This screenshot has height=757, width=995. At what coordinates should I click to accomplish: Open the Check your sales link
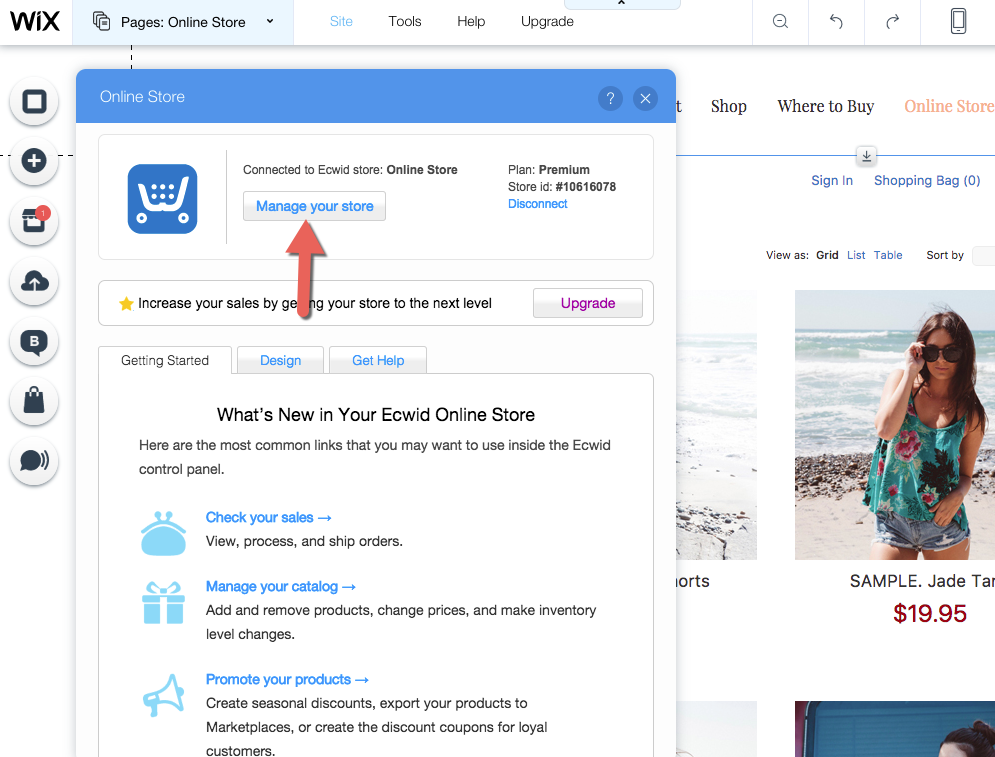268,518
